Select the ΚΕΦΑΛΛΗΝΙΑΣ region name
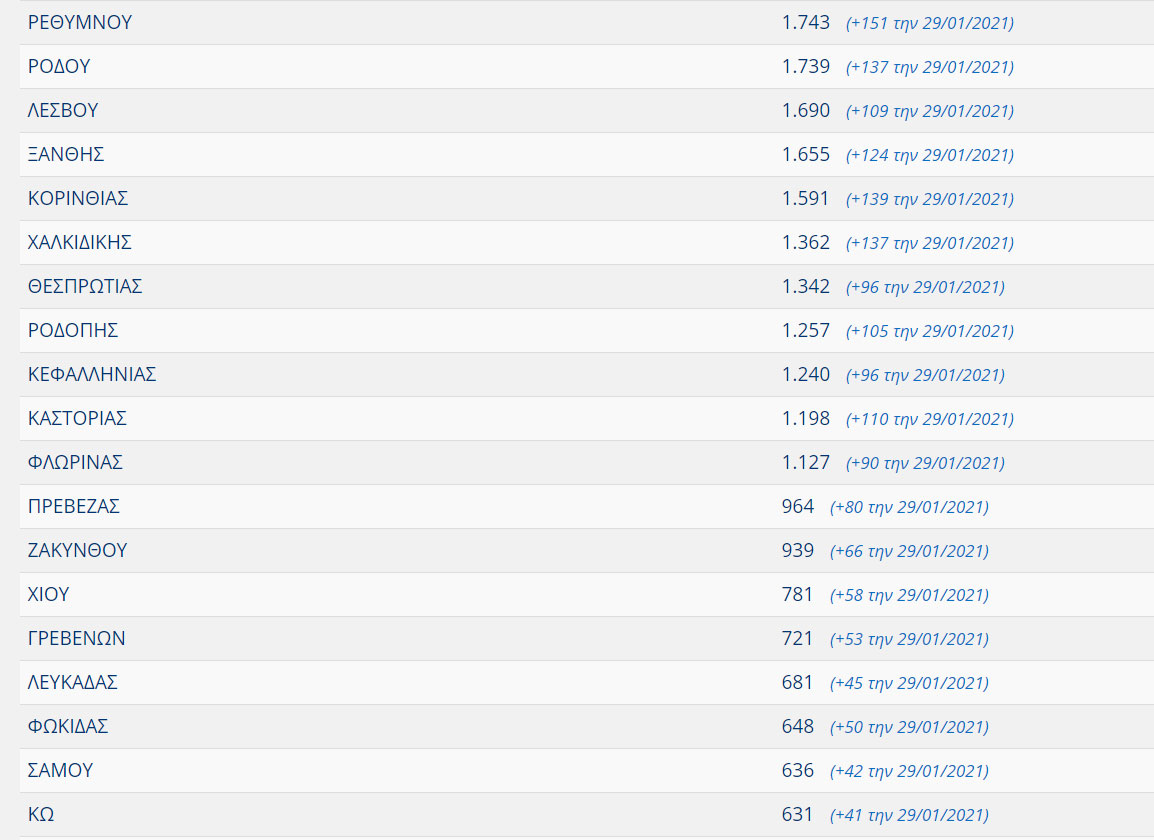The width and height of the screenshot is (1154, 840). click(x=92, y=375)
